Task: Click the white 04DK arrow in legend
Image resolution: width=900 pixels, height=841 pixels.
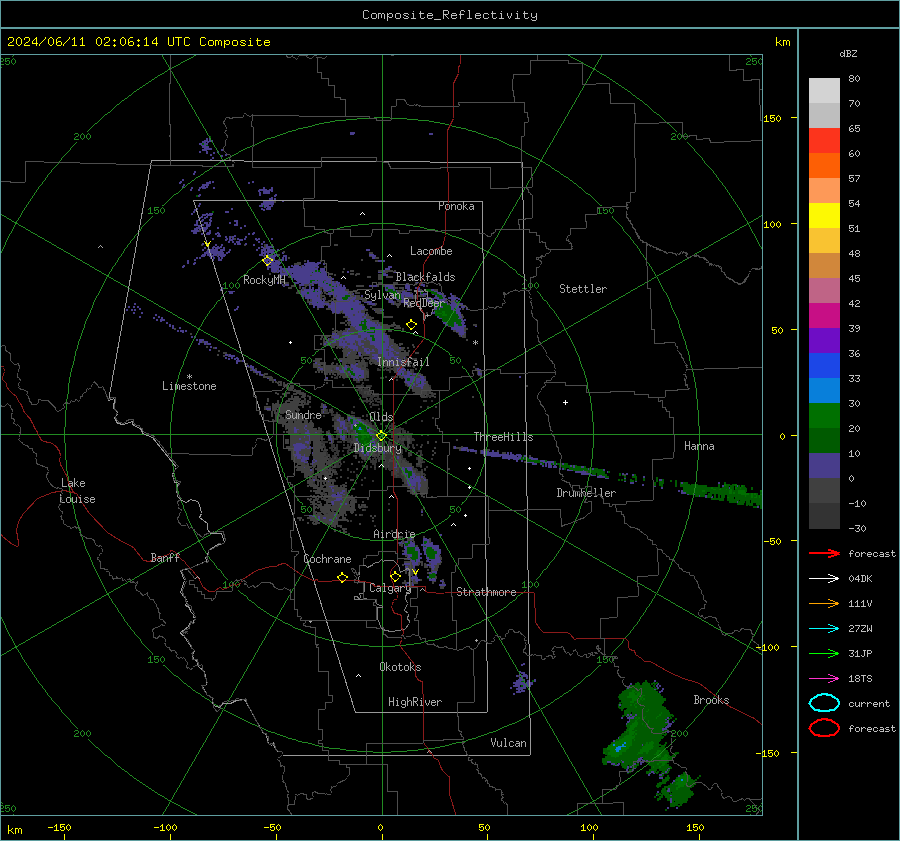Action: (824, 578)
